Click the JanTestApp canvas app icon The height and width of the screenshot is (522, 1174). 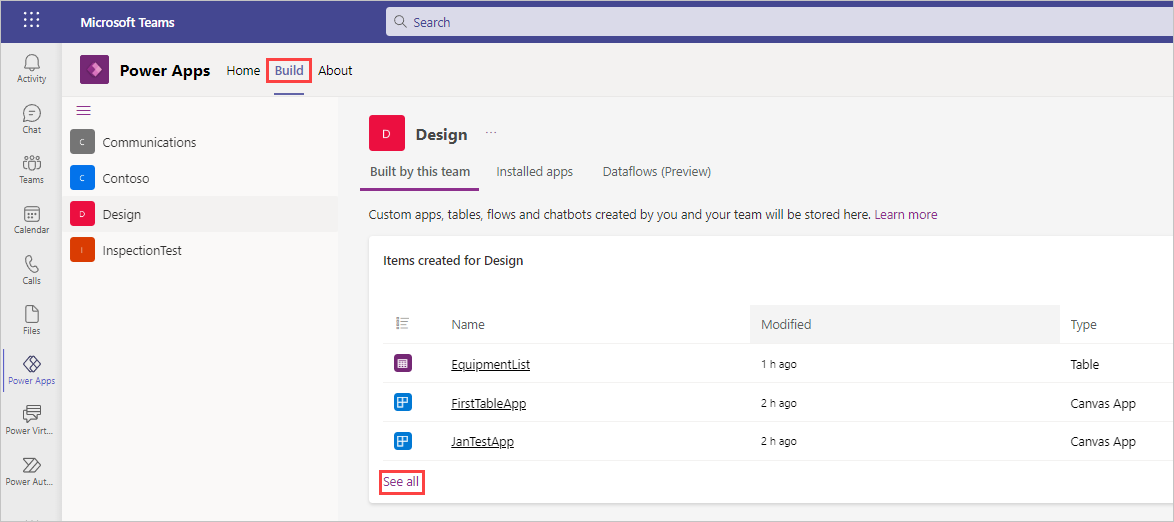[x=403, y=441]
